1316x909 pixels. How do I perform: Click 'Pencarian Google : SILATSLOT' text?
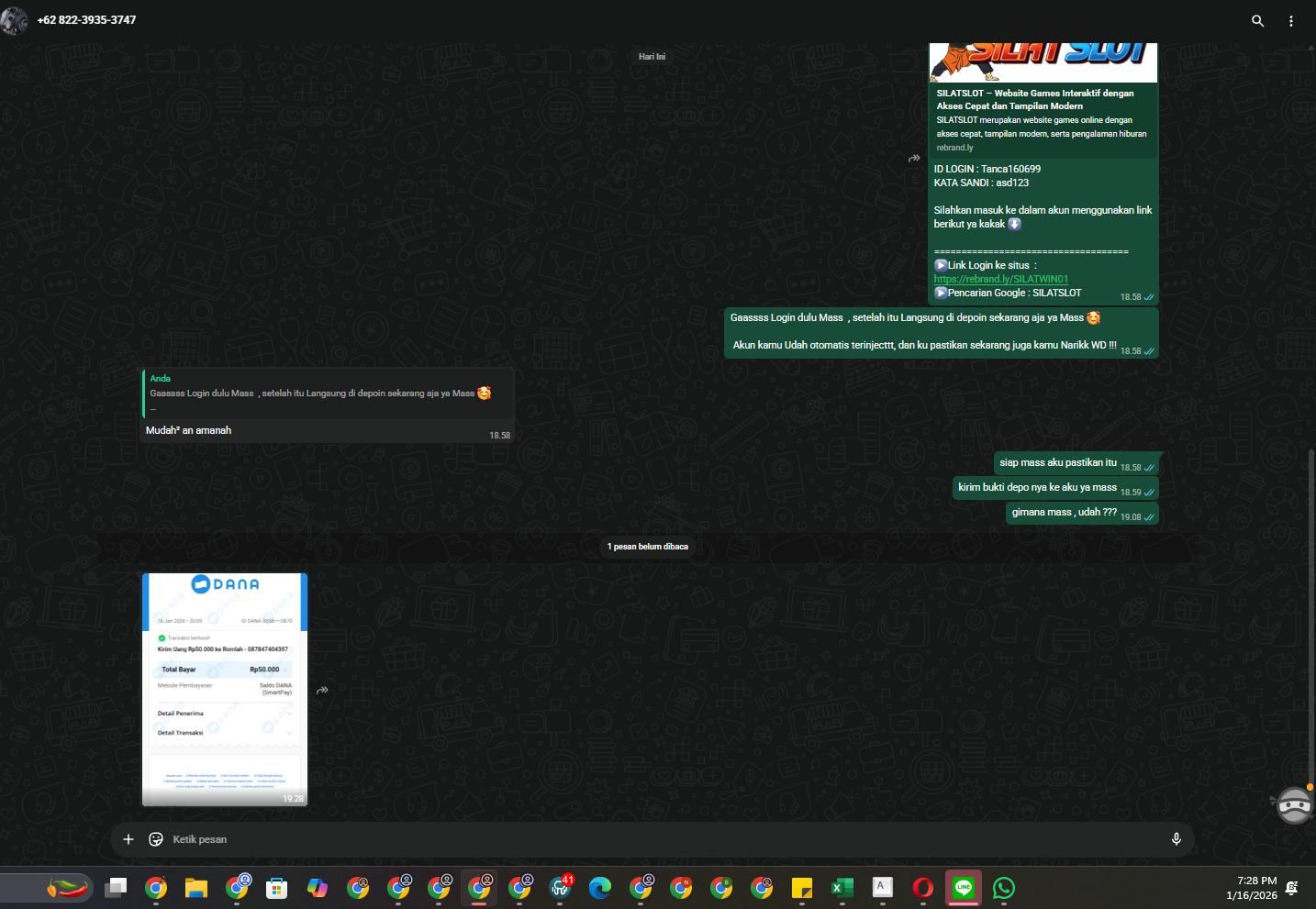tap(1015, 293)
